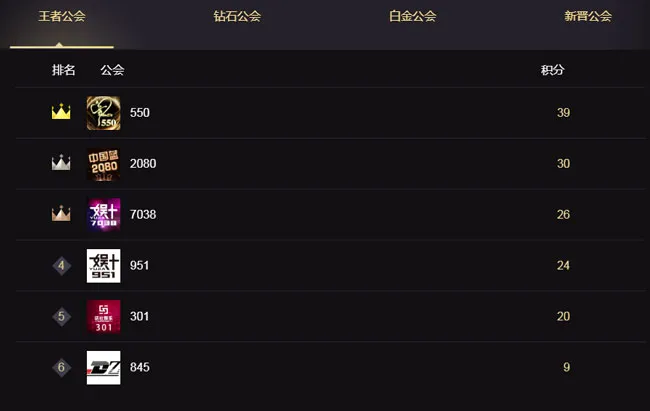Click the silver second-place crown icon
Viewport: 650px width, 411px height.
tap(61, 162)
